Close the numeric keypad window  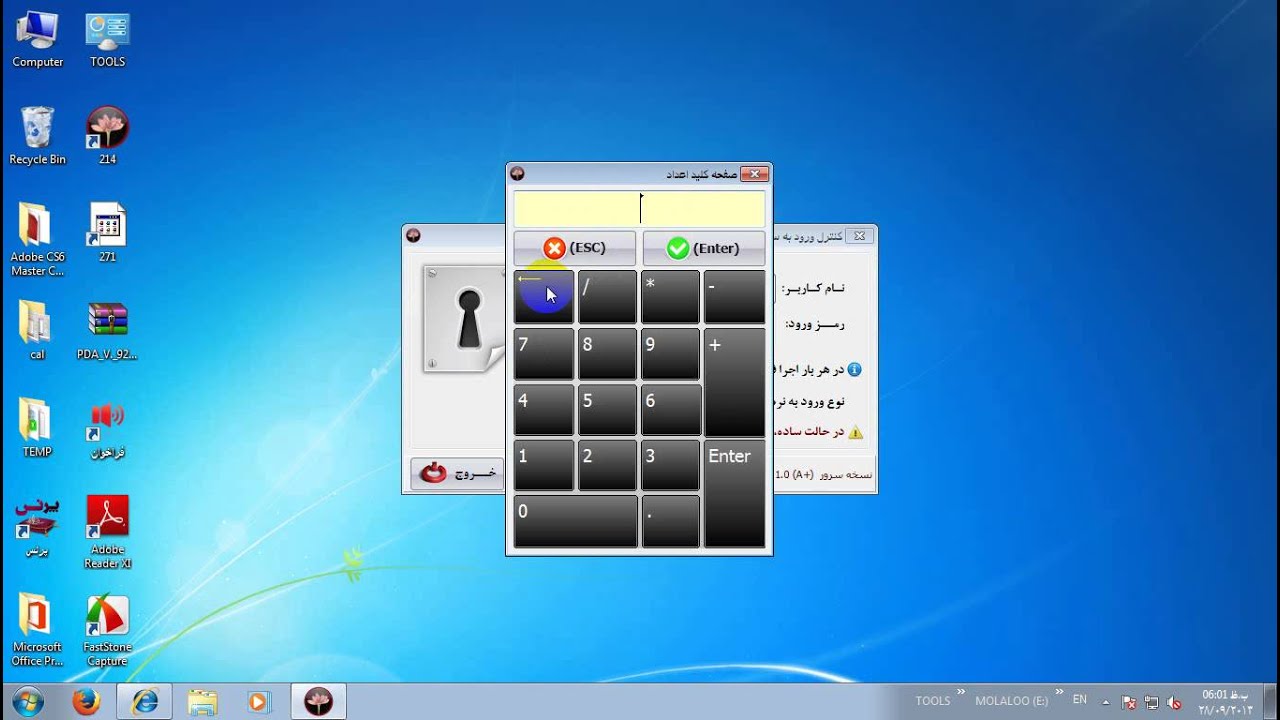(754, 174)
